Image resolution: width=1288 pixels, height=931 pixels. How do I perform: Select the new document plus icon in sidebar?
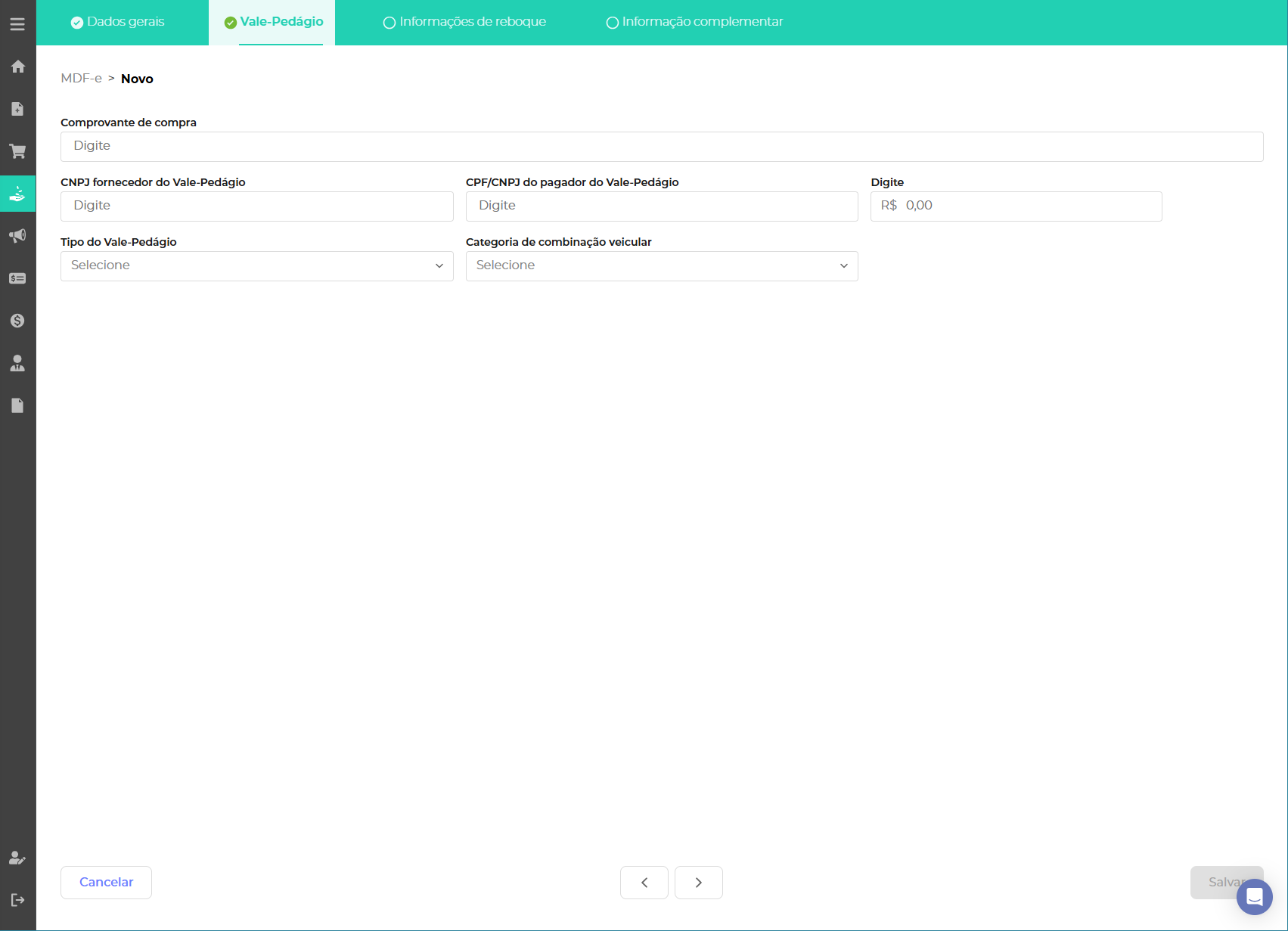[17, 109]
